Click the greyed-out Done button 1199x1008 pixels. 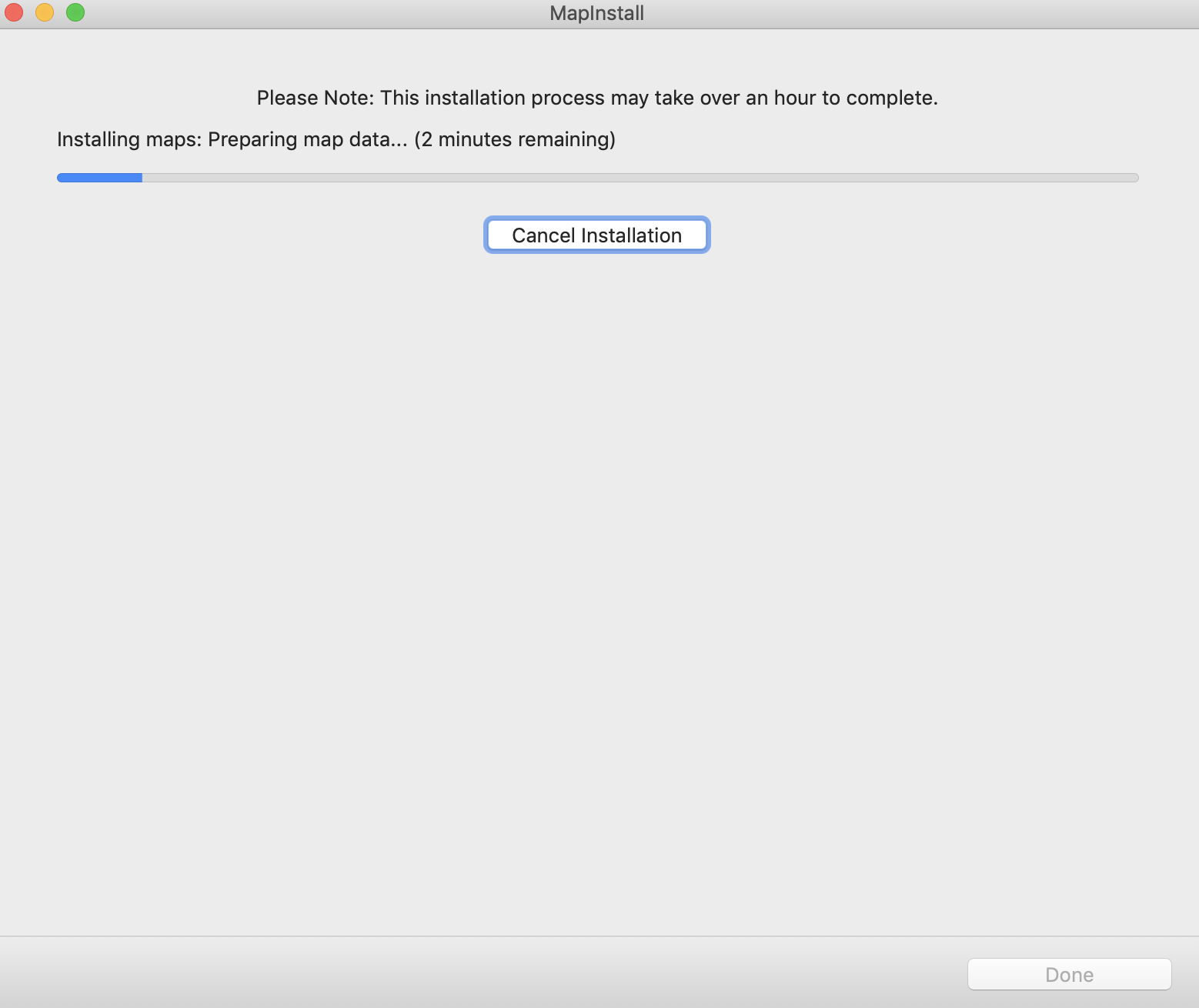pyautogui.click(x=1069, y=974)
